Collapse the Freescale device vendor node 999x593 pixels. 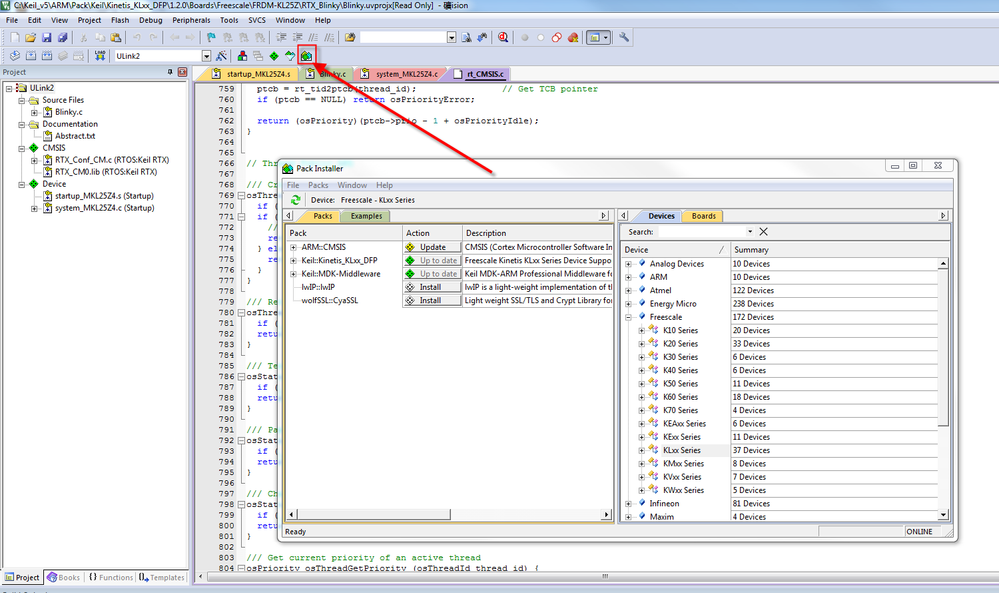click(628, 317)
